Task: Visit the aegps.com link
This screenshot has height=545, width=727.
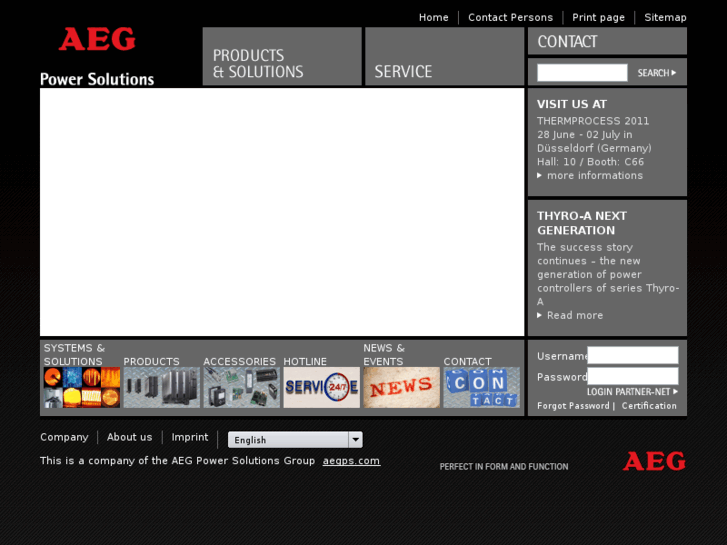Action: click(x=351, y=461)
